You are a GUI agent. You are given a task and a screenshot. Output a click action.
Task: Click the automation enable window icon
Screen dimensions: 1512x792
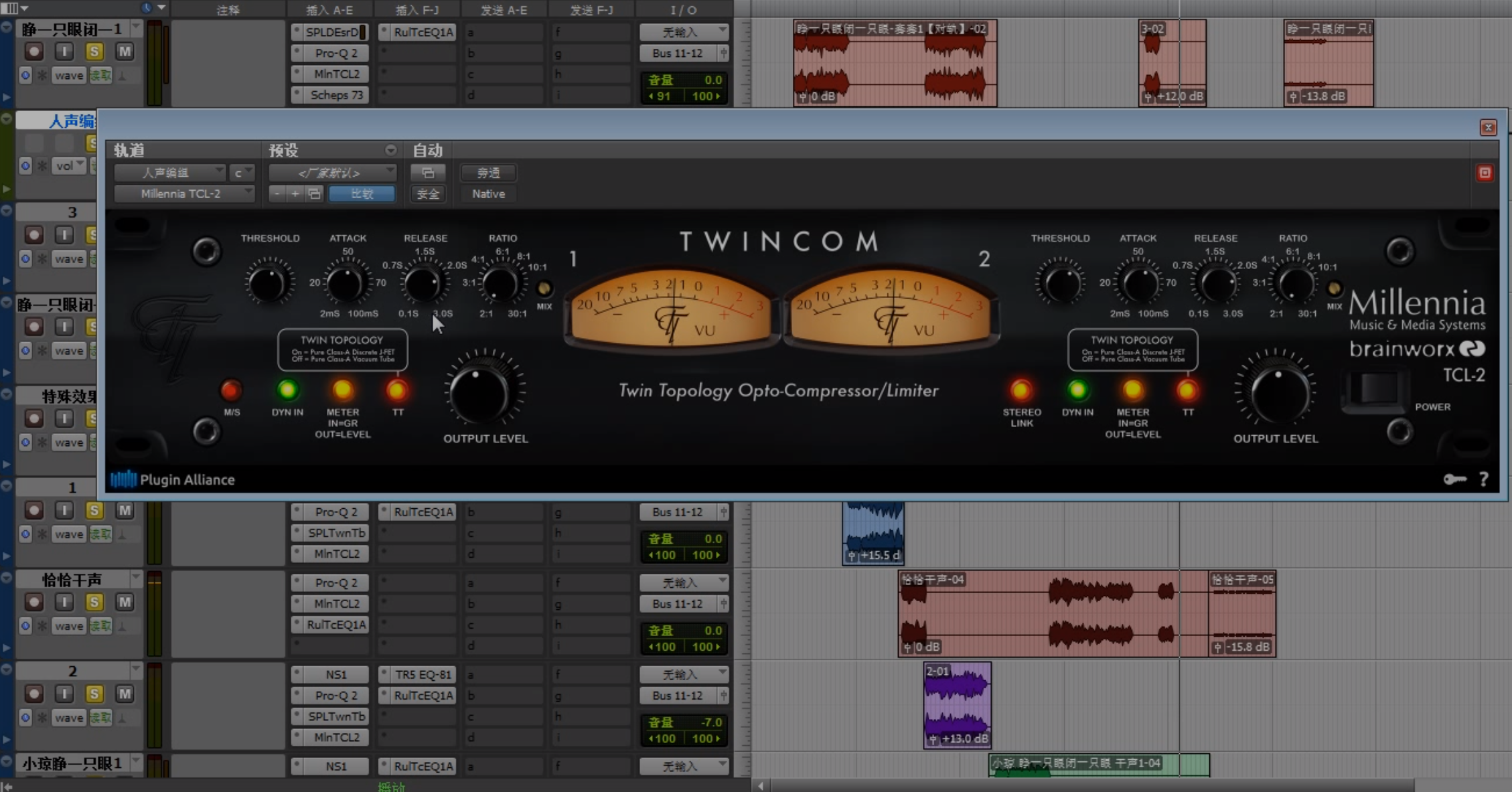[x=427, y=173]
